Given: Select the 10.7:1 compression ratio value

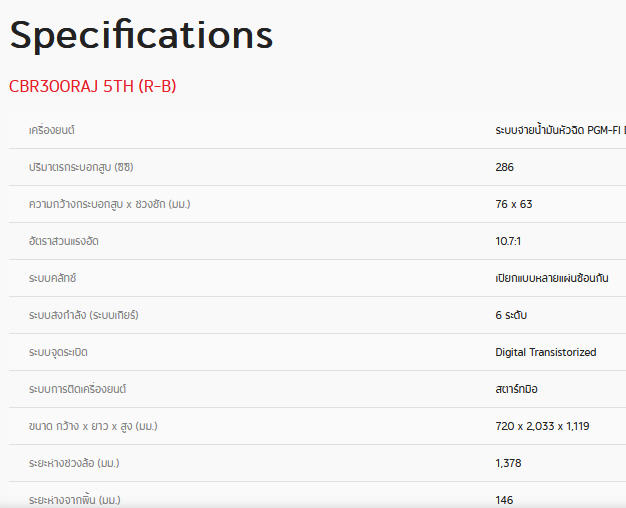Looking at the screenshot, I should tap(508, 241).
